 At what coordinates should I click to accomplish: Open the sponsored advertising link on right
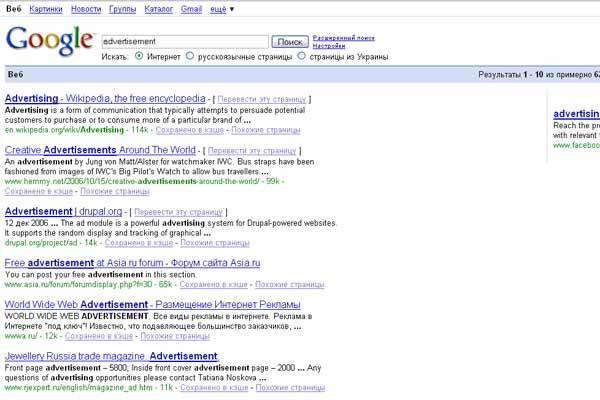(x=576, y=114)
